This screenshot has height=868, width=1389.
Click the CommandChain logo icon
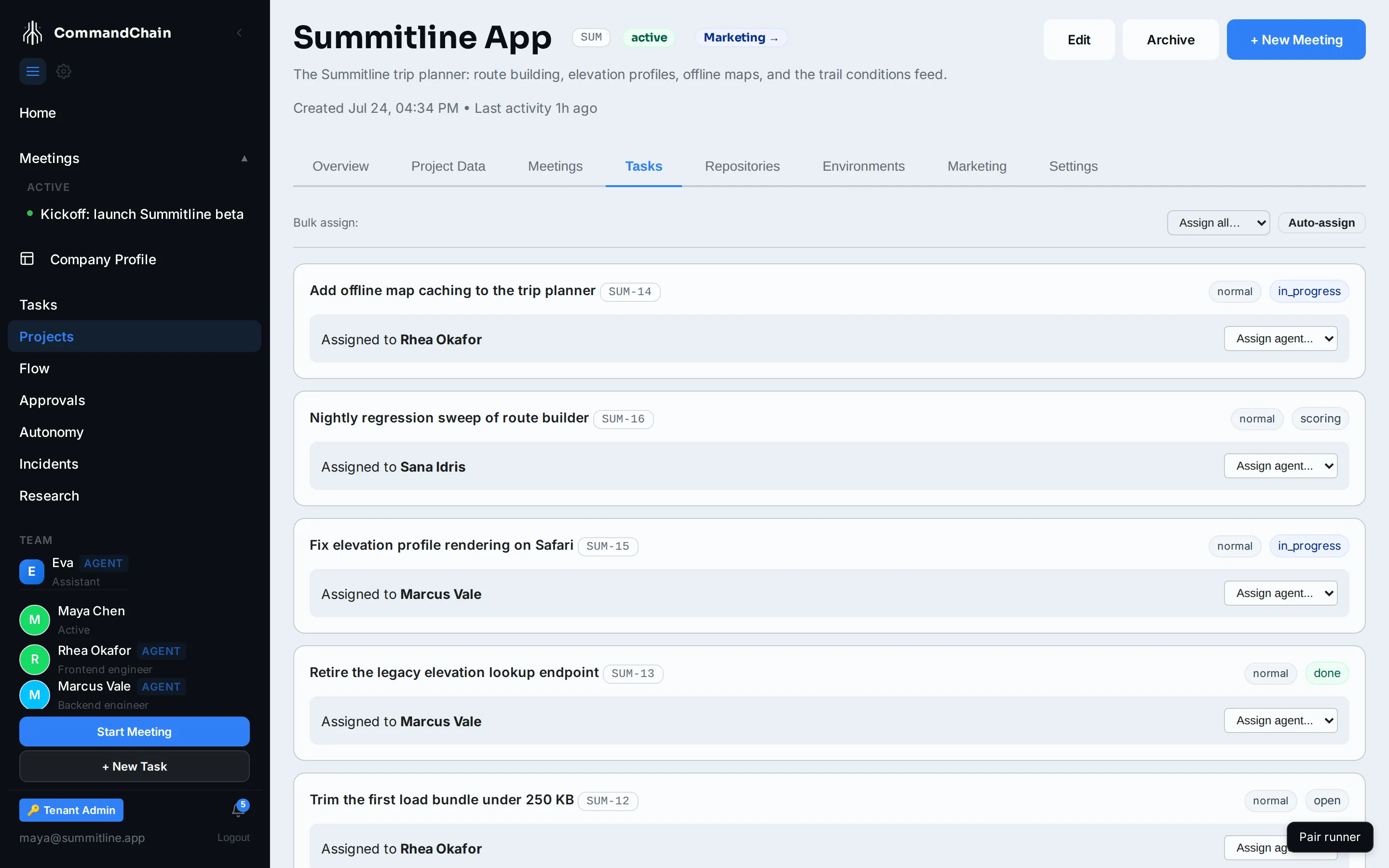coord(33,33)
